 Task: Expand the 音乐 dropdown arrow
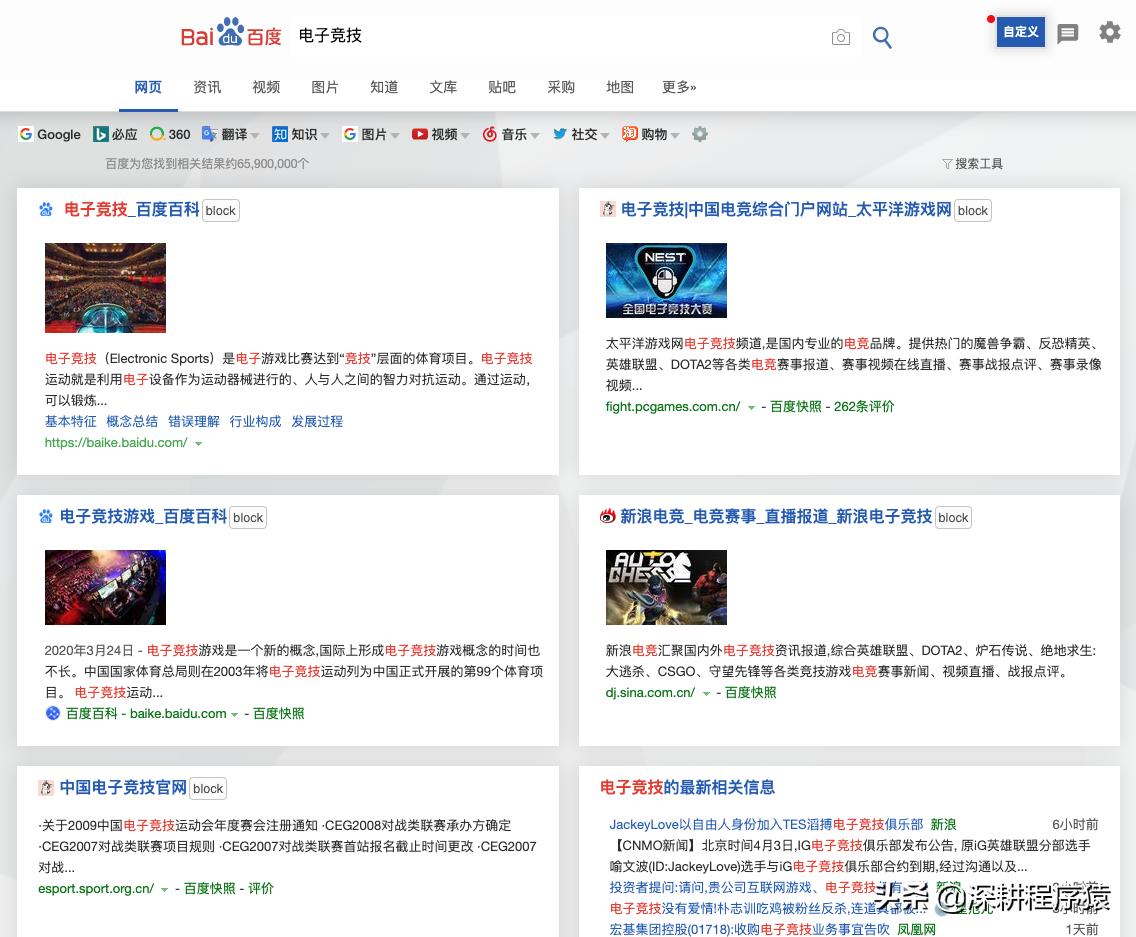coord(535,136)
